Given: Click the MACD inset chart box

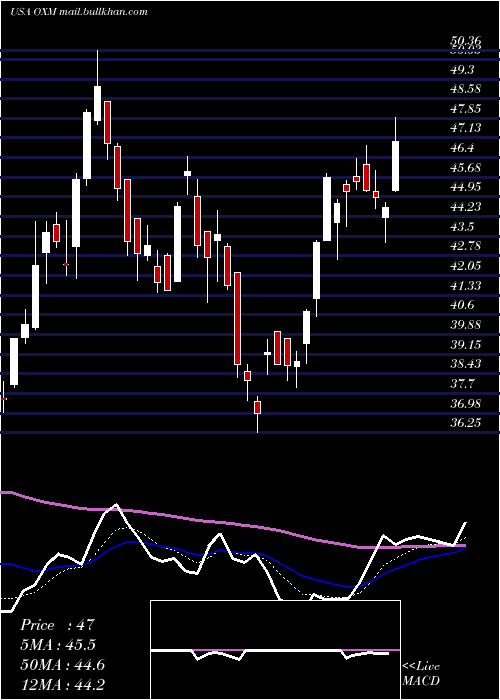Looking at the screenshot, I should [275, 650].
